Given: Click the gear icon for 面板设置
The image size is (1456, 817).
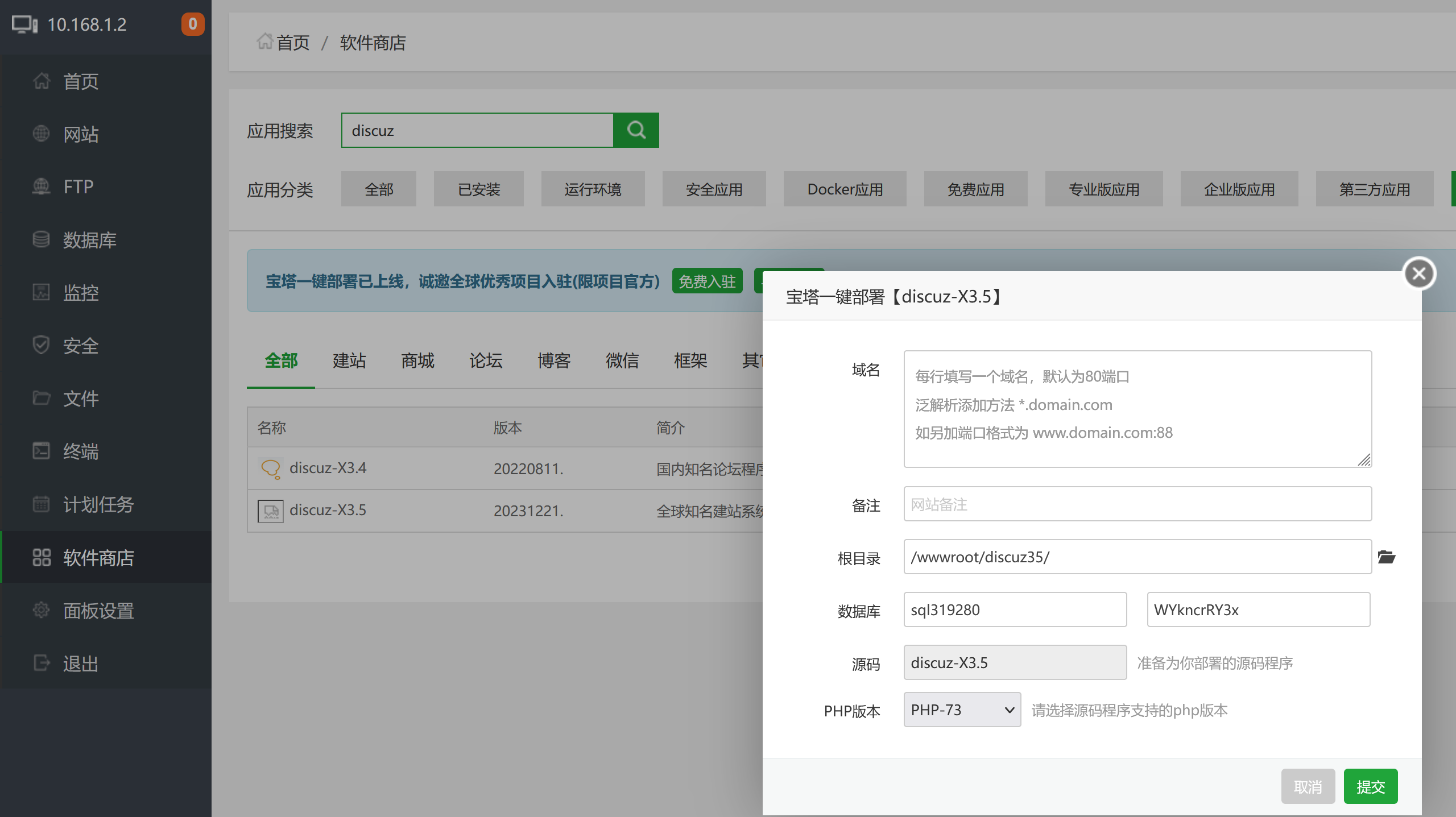Looking at the screenshot, I should (41, 610).
